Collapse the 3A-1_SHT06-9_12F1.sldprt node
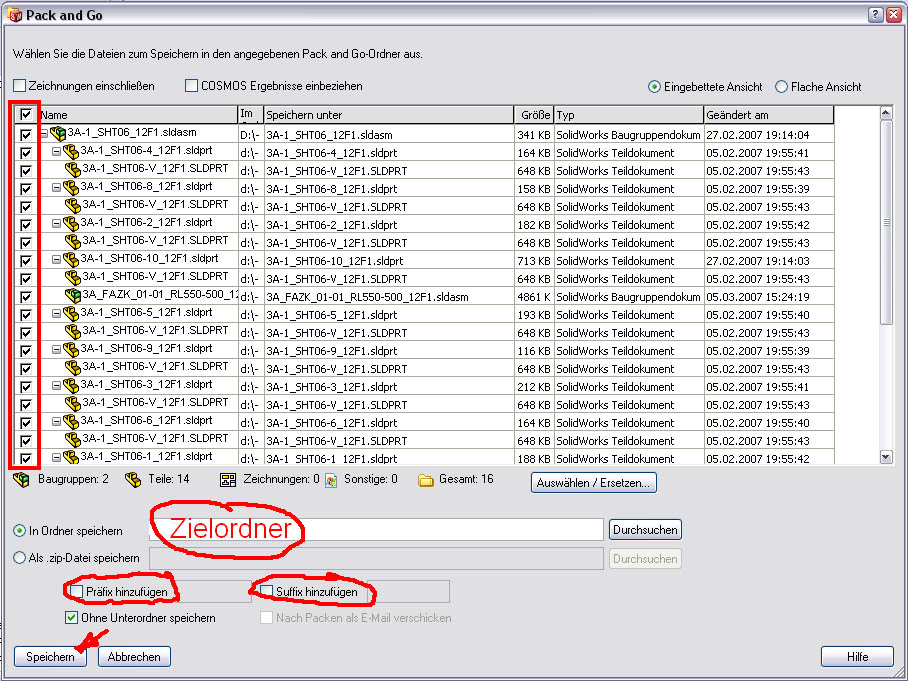The width and height of the screenshot is (908, 681). (x=56, y=350)
